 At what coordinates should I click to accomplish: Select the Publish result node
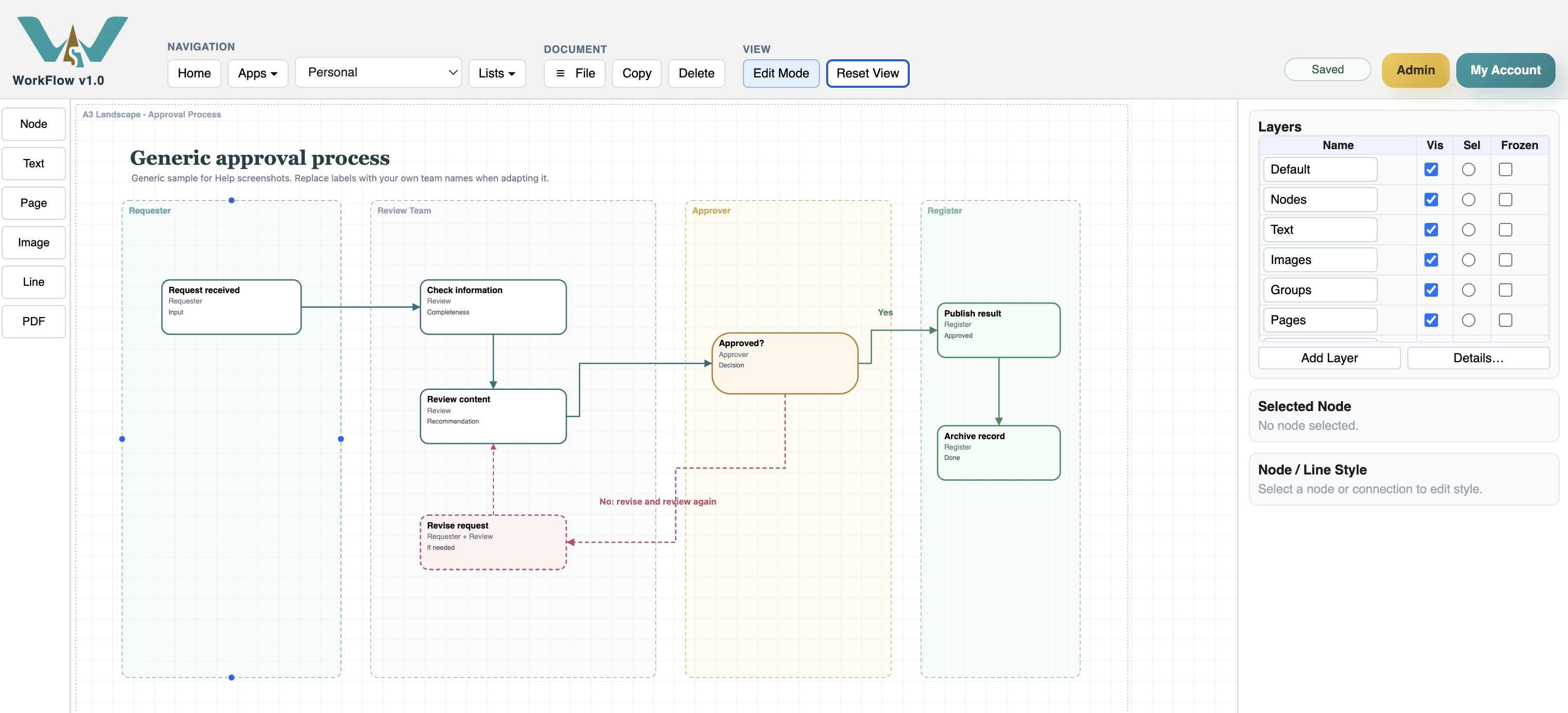tap(998, 331)
